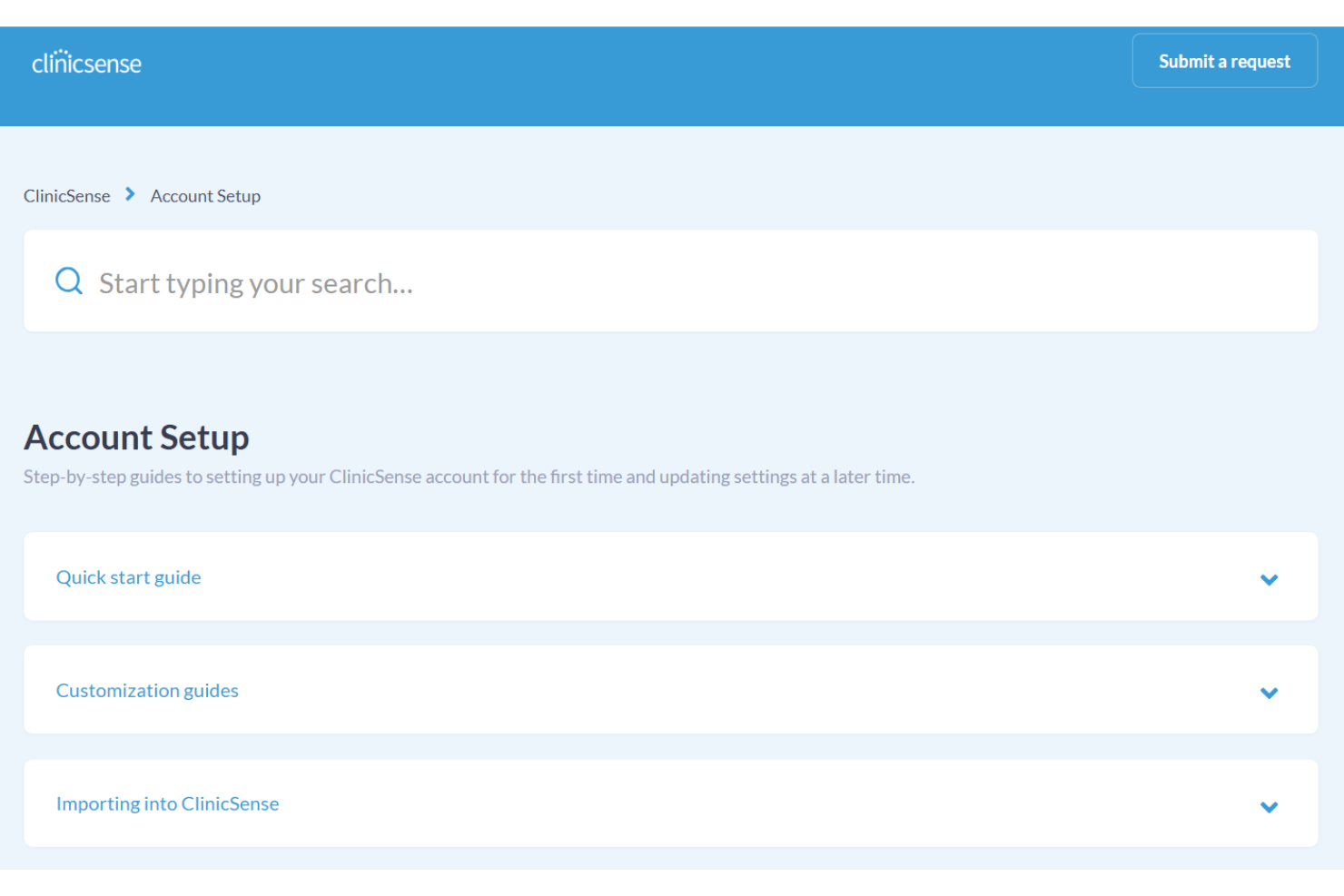
Task: Go to the ClinicSense breadcrumb link
Action: click(67, 196)
